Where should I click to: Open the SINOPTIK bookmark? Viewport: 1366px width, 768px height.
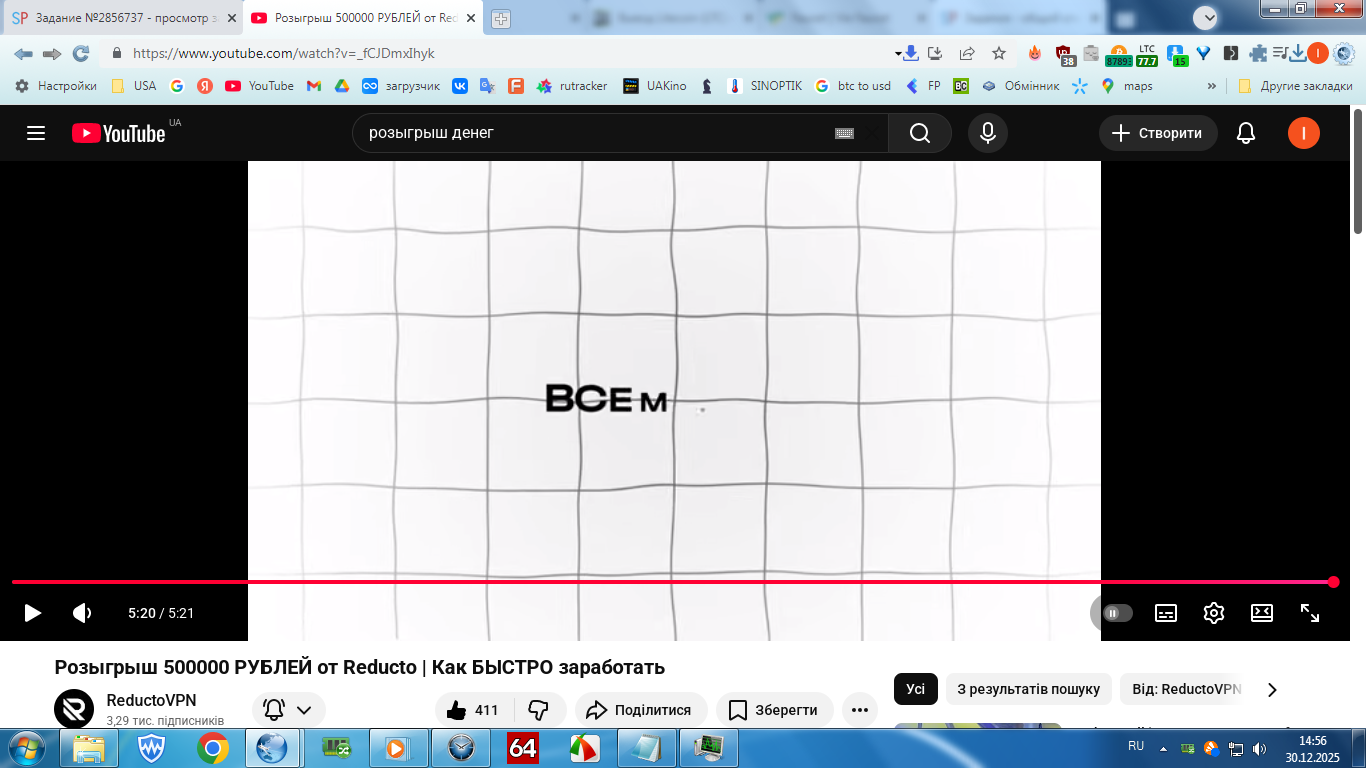(765, 86)
